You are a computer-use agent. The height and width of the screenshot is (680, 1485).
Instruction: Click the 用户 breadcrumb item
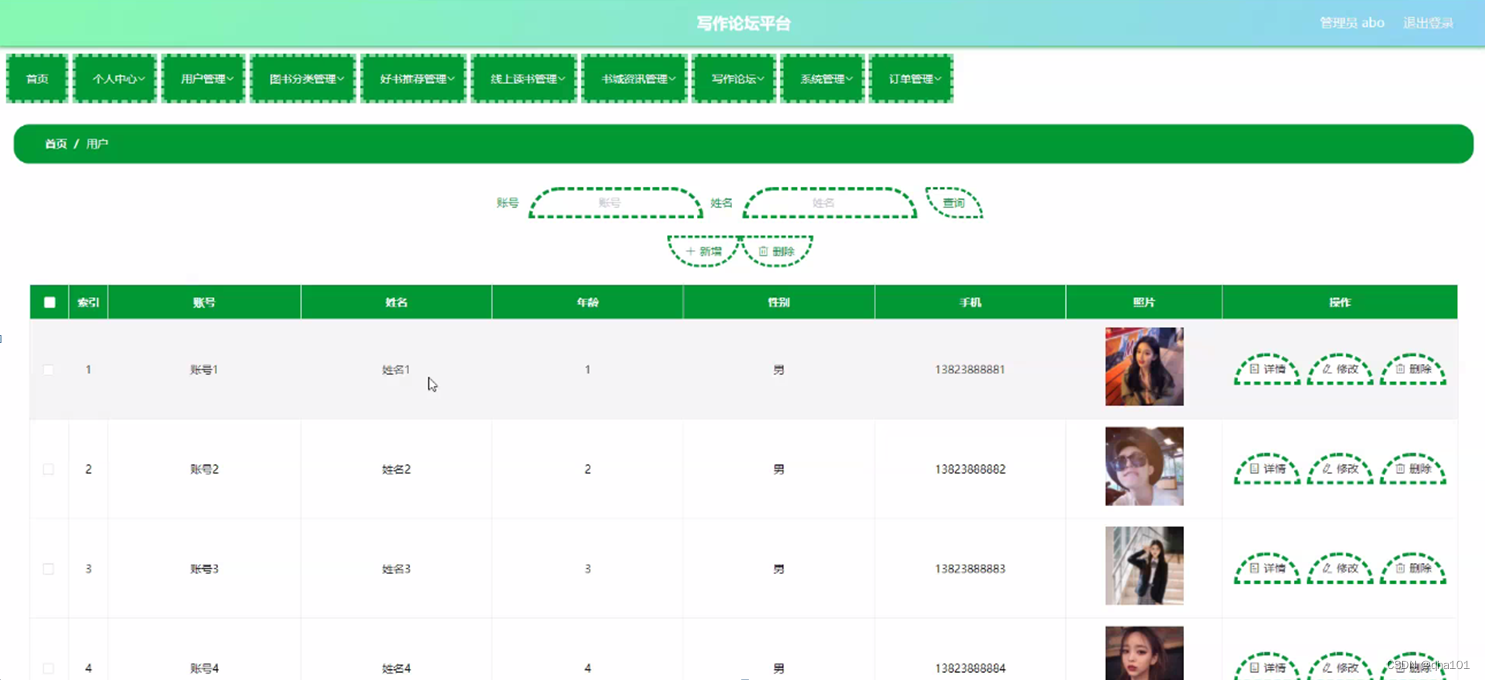(97, 144)
